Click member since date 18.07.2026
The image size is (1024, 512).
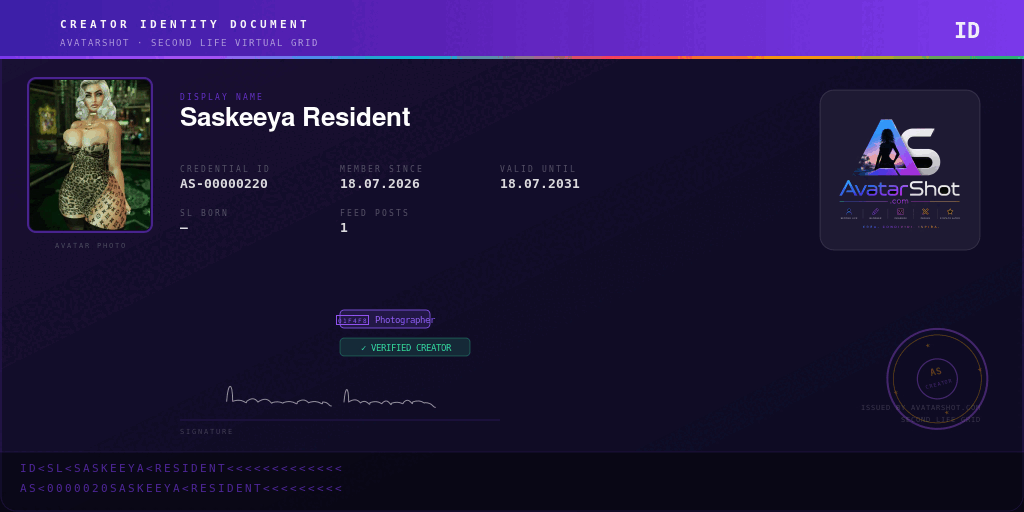380,184
